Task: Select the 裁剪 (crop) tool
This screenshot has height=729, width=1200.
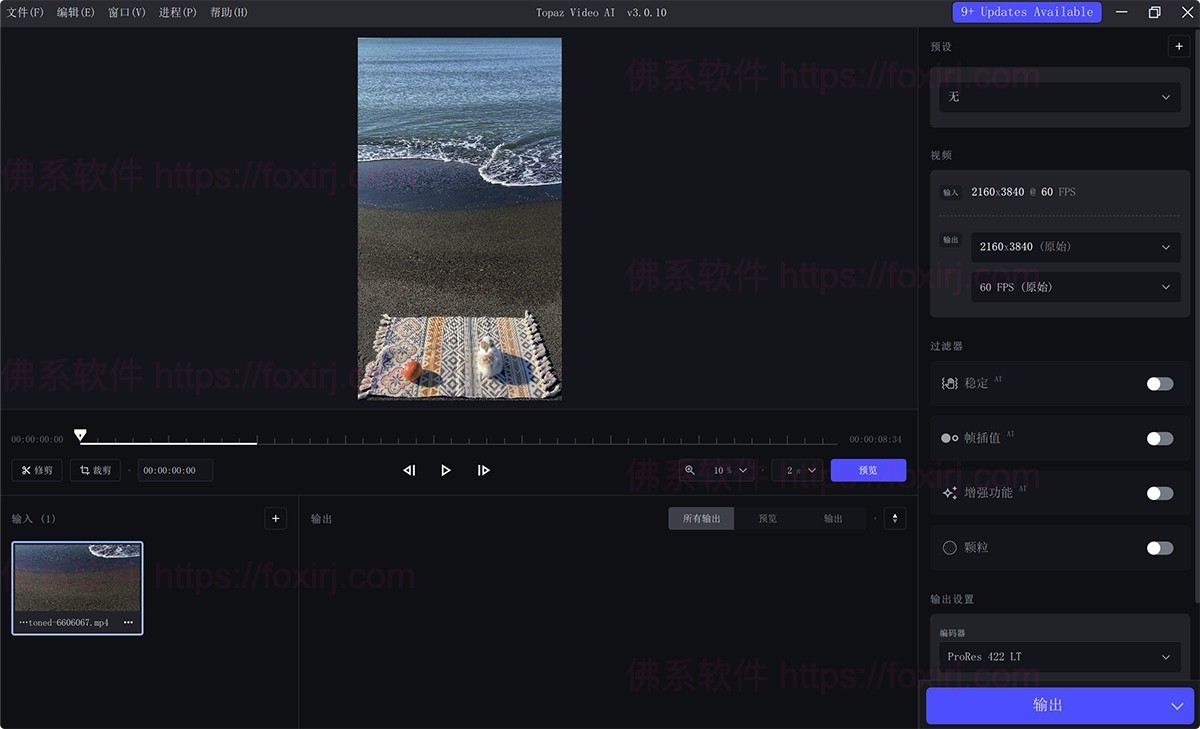Action: click(95, 470)
